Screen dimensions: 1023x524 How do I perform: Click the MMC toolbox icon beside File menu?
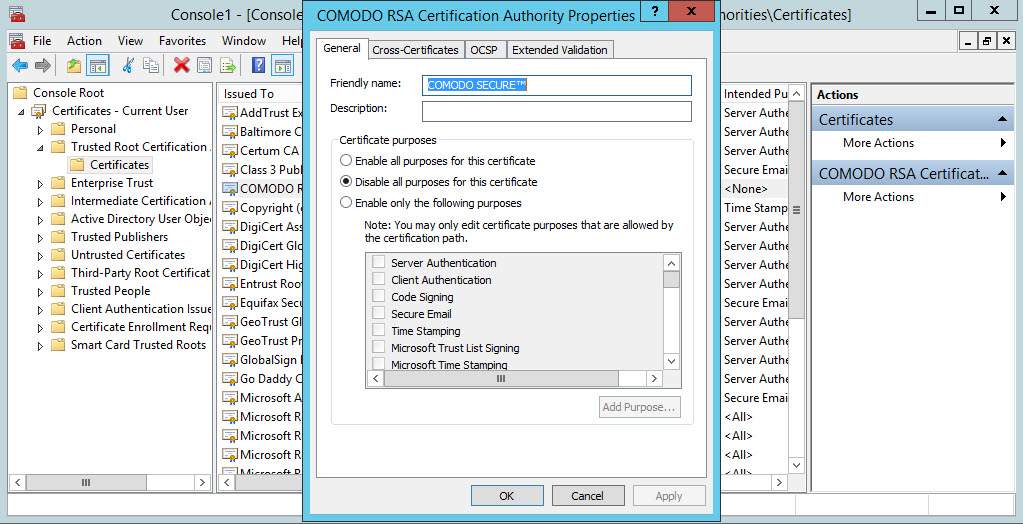17,41
